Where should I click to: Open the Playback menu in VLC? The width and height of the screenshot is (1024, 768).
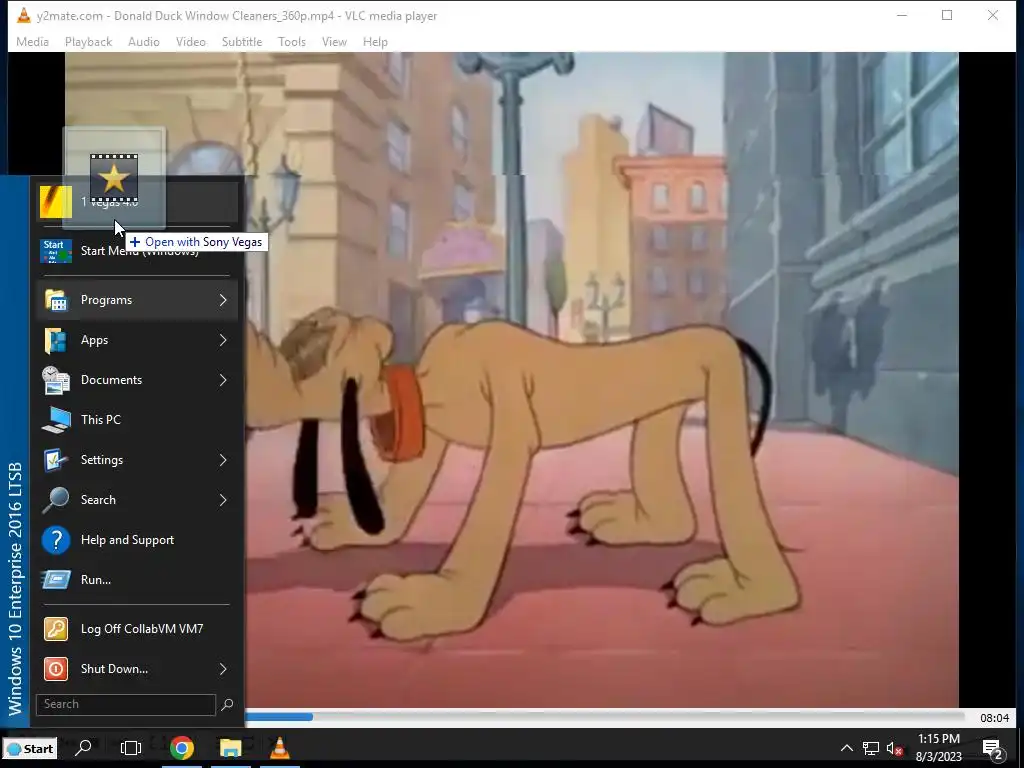click(x=88, y=42)
